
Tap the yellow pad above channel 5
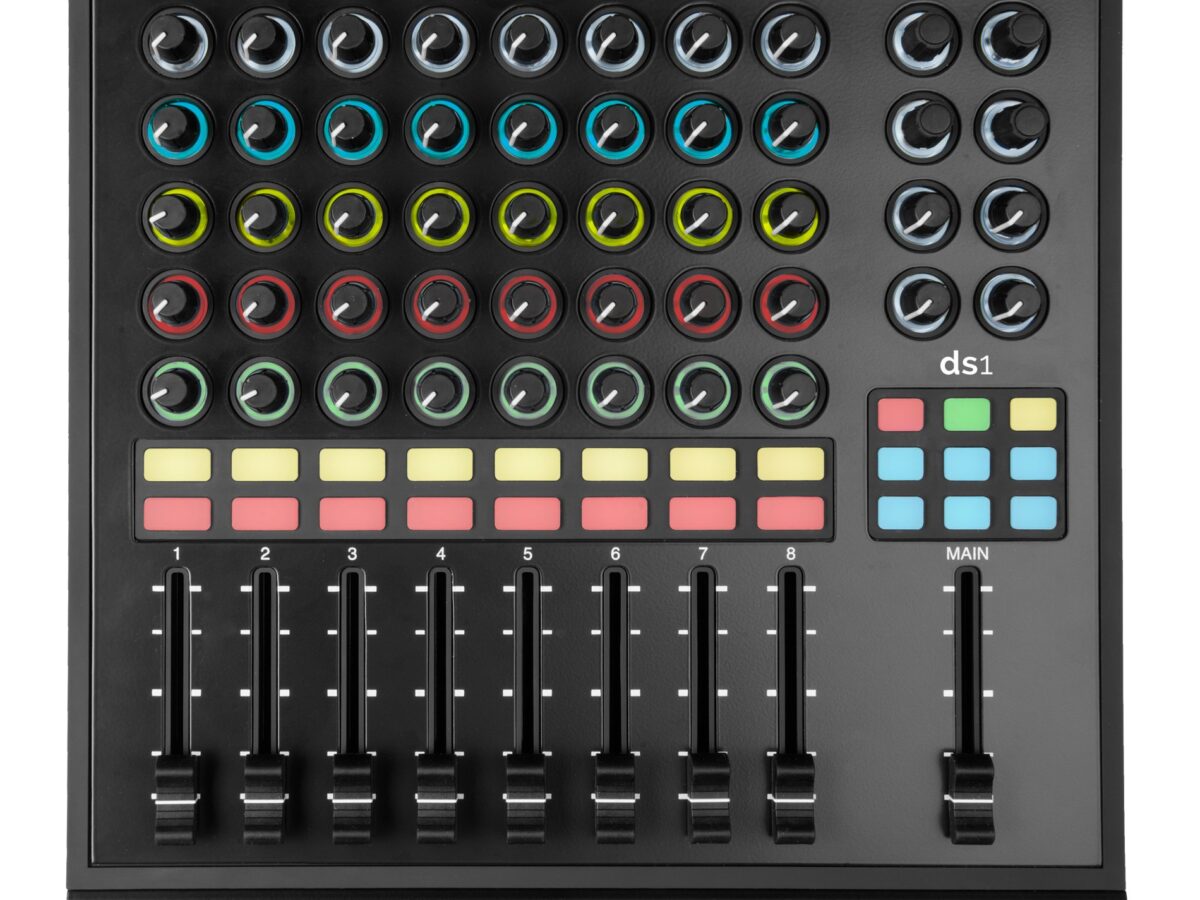[x=527, y=465]
